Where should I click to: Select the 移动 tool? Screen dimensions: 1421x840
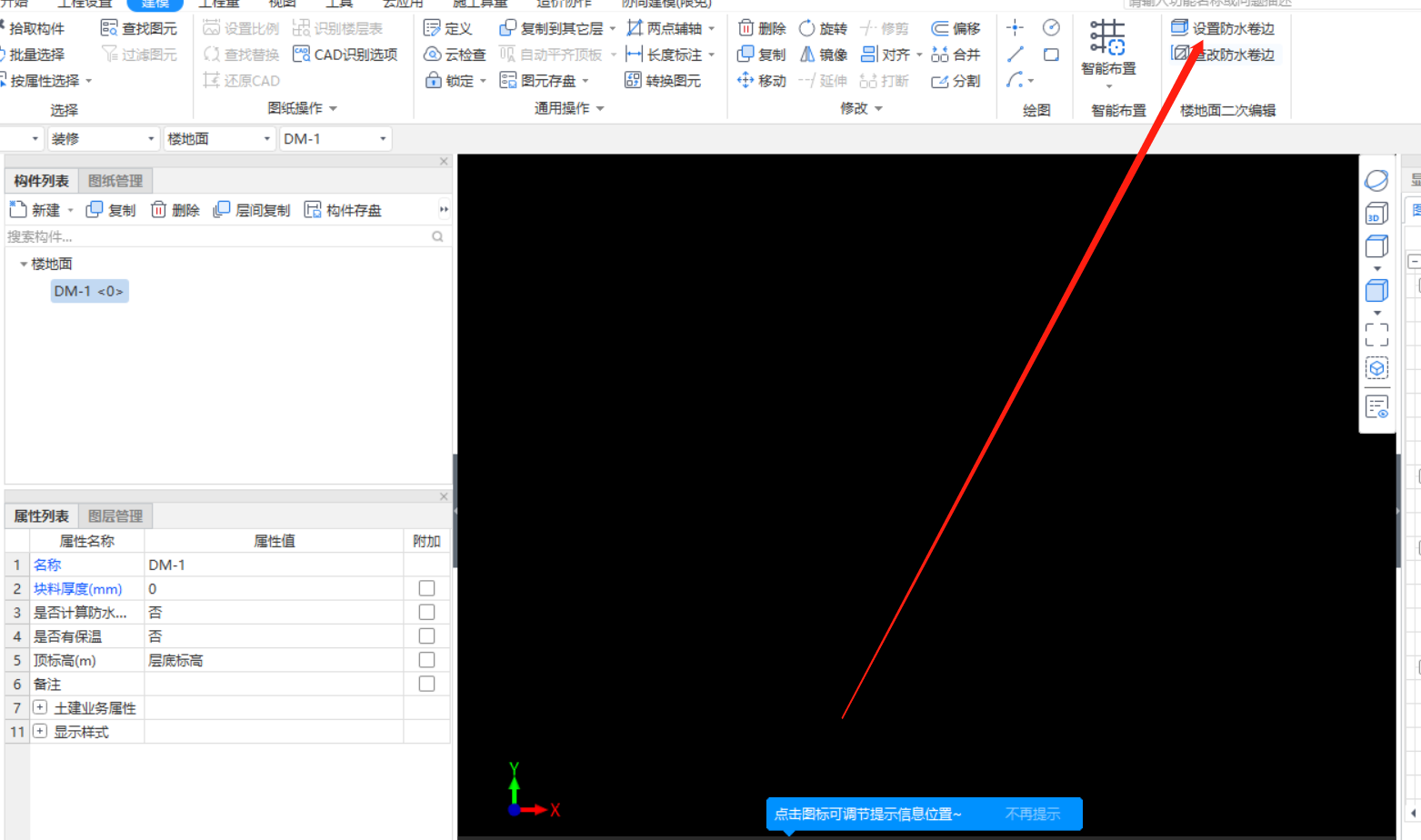coord(762,81)
